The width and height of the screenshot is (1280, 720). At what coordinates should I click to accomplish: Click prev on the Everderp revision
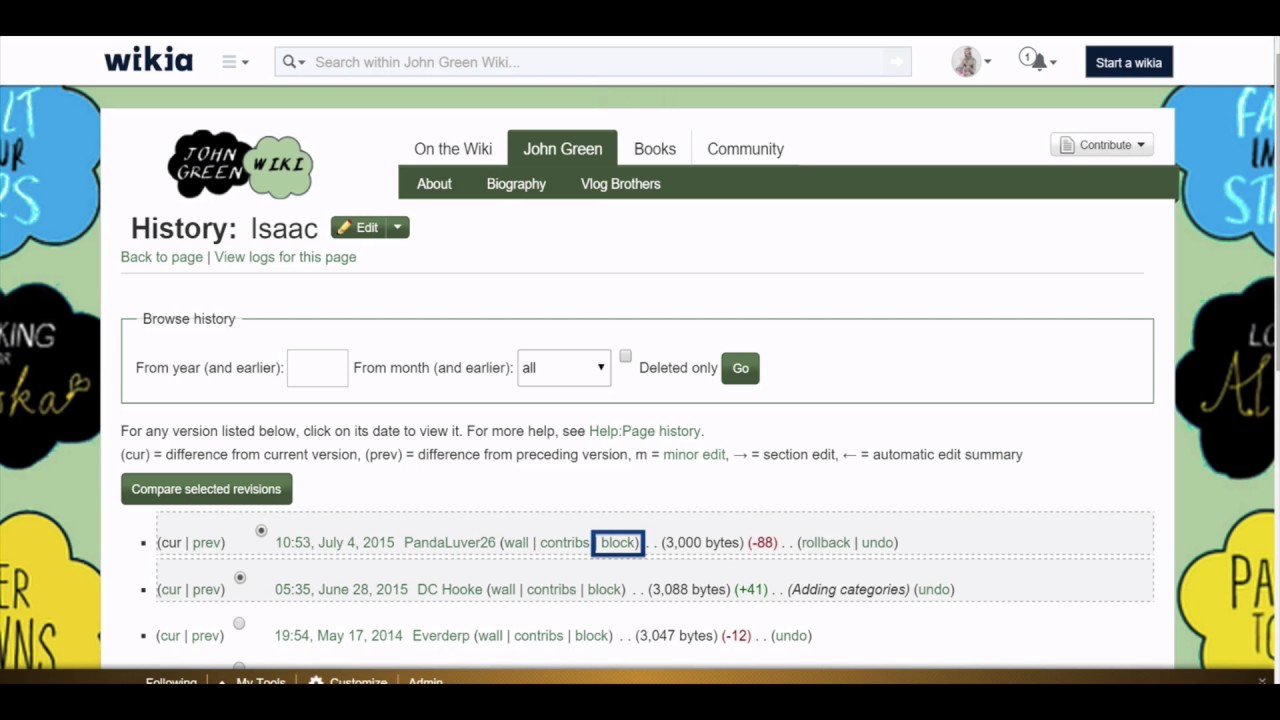(206, 636)
